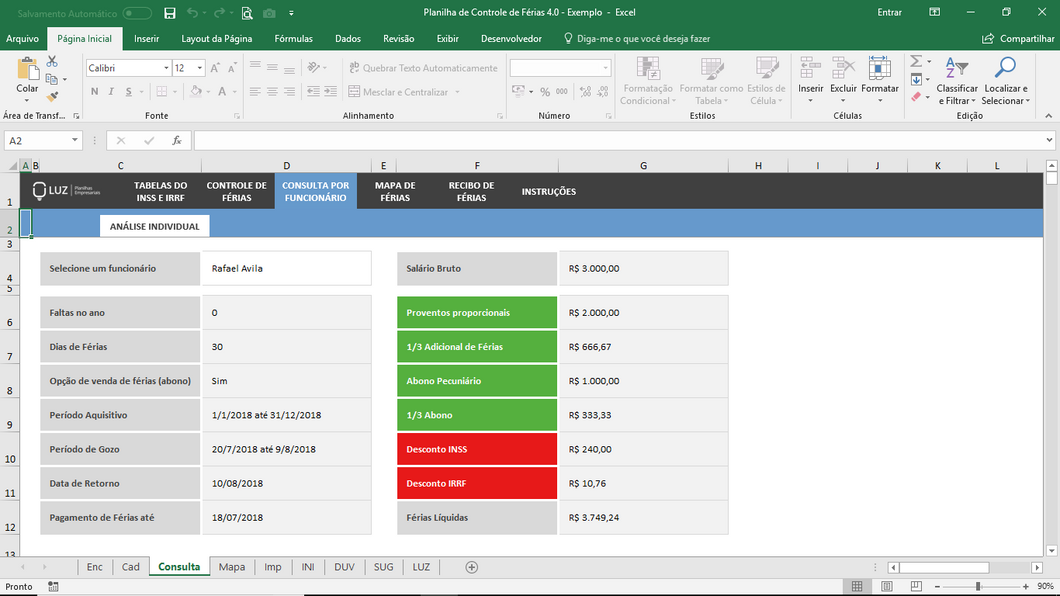Screen dimensions: 1060x596
Task: Click the borders grid icon
Action: (x=162, y=92)
